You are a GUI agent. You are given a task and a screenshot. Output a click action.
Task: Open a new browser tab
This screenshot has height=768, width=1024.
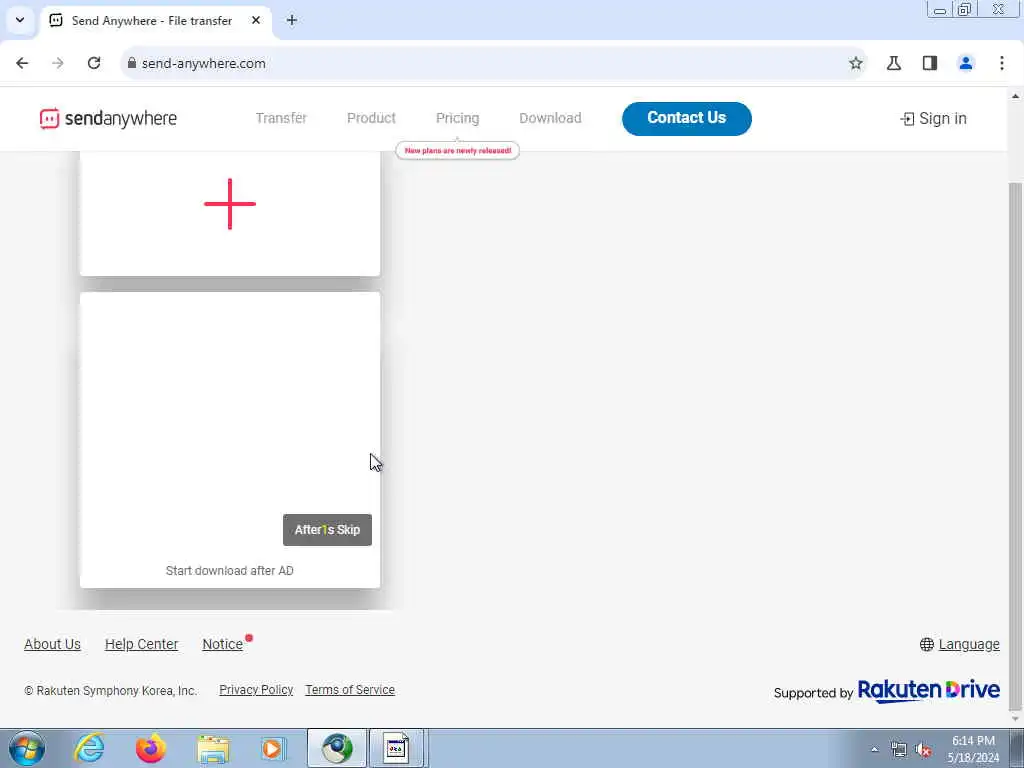[x=292, y=20]
